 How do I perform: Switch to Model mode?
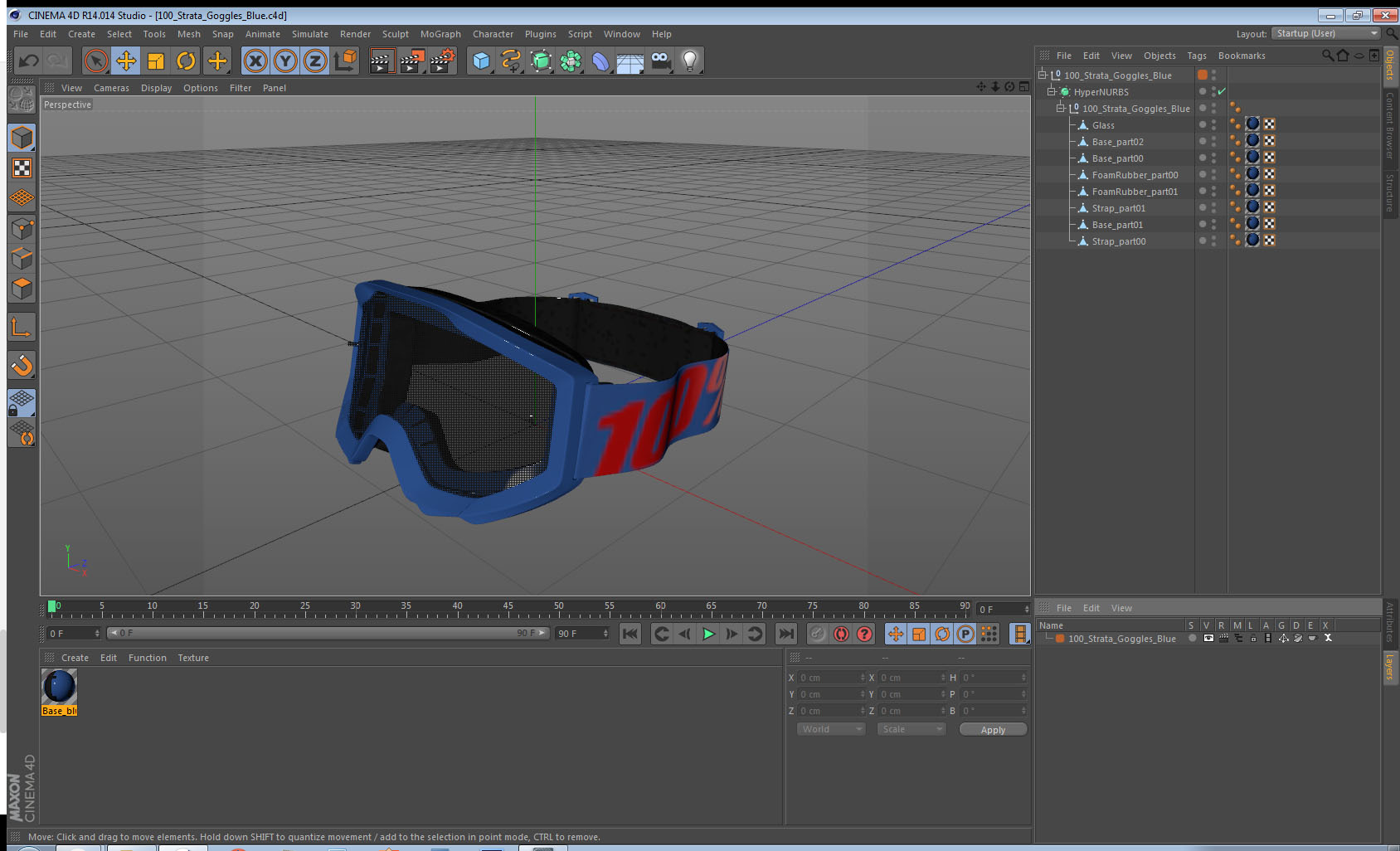point(22,138)
